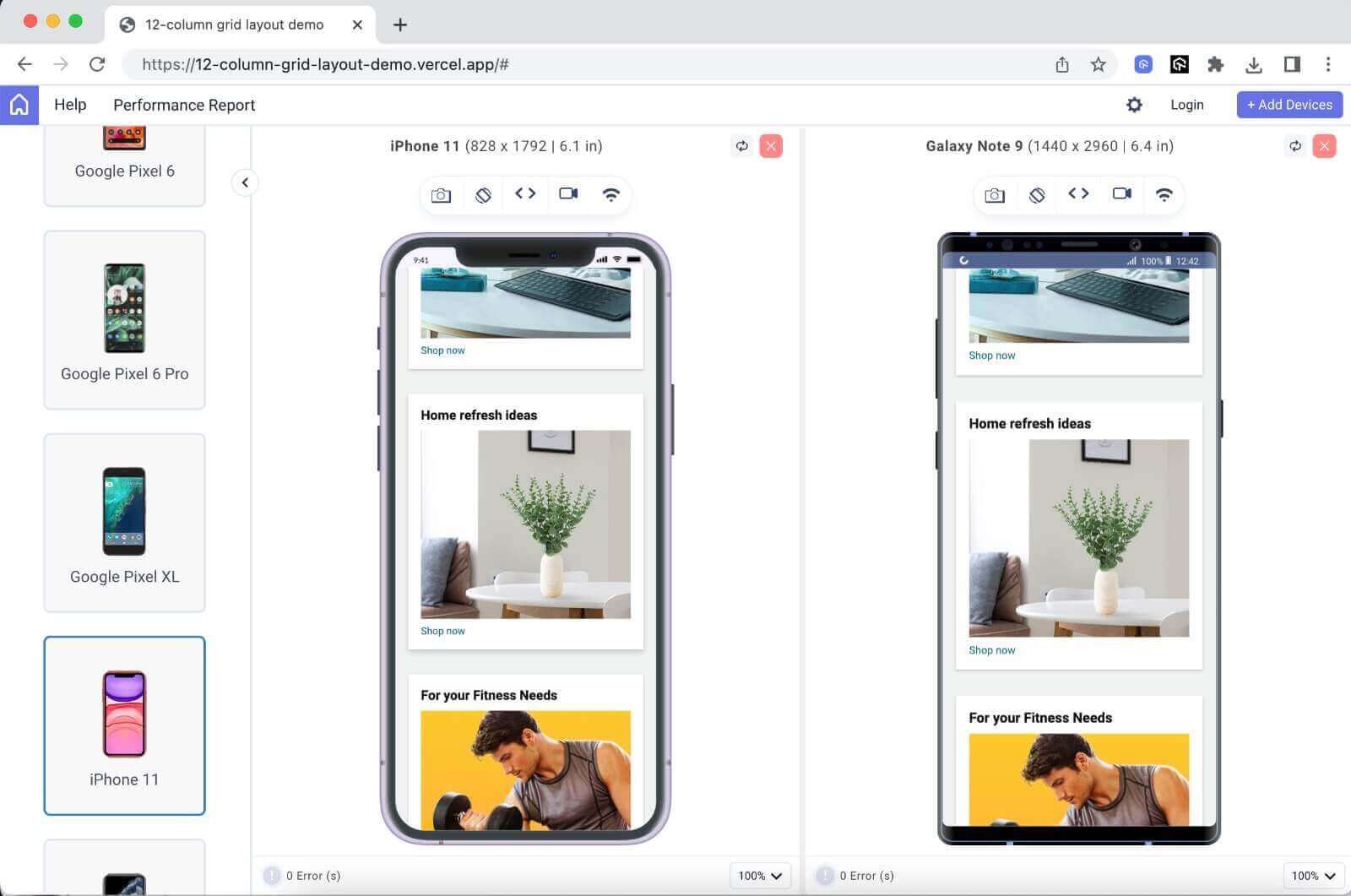This screenshot has height=896, width=1351.
Task: Take a screenshot of the iPhone 11
Action: point(440,194)
